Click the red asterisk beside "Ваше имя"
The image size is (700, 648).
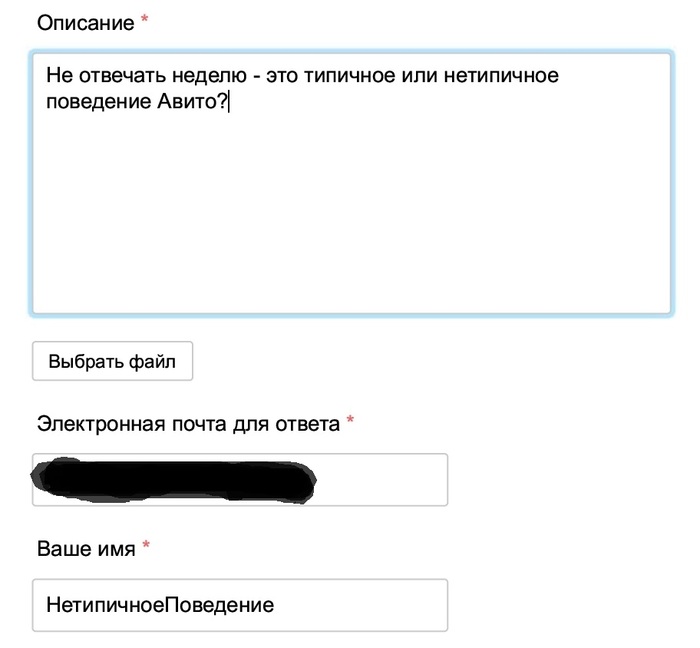(146, 548)
